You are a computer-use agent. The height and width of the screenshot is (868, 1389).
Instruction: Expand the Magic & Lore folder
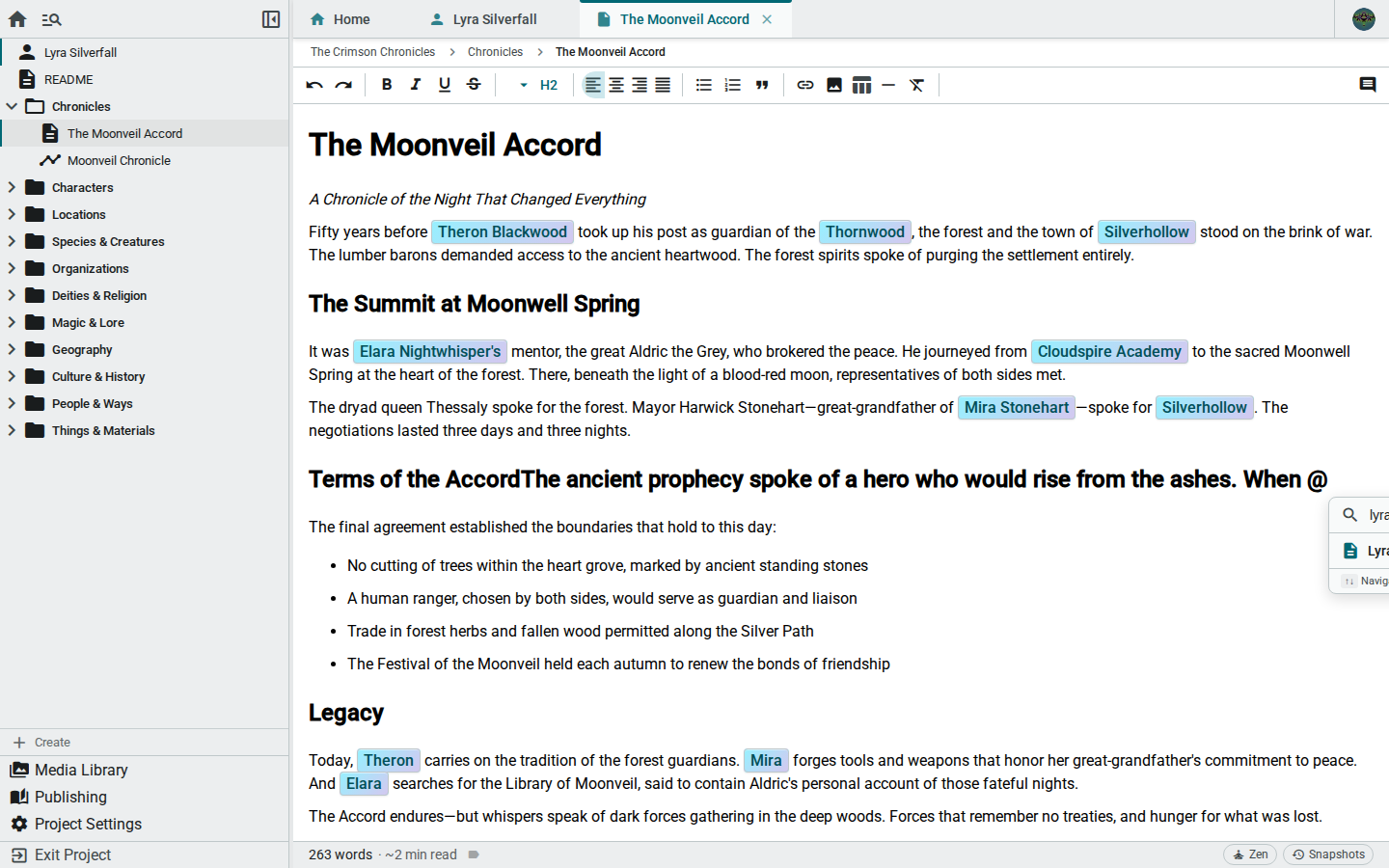click(12, 322)
